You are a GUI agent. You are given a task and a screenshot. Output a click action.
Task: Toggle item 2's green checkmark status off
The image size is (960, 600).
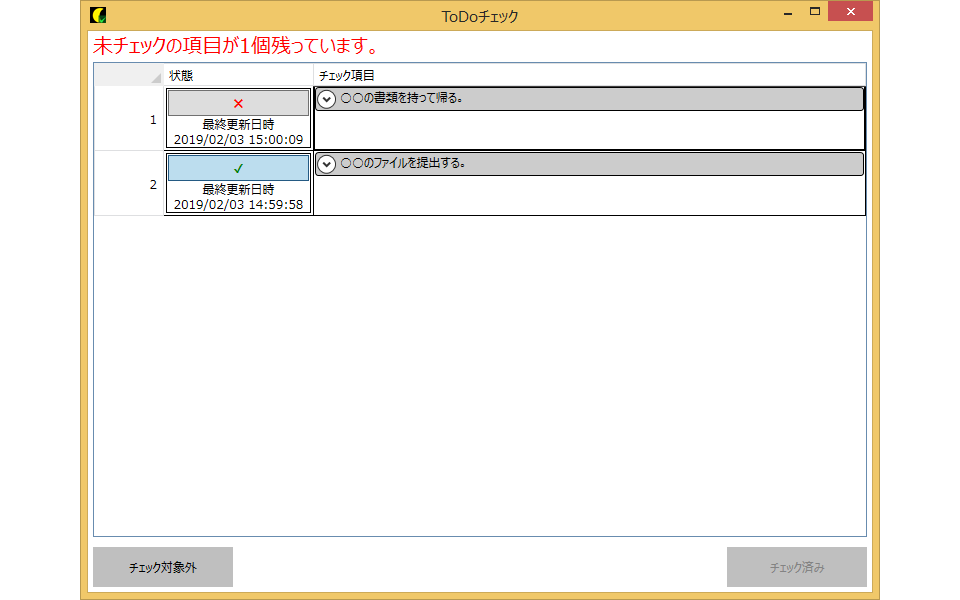coord(237,167)
